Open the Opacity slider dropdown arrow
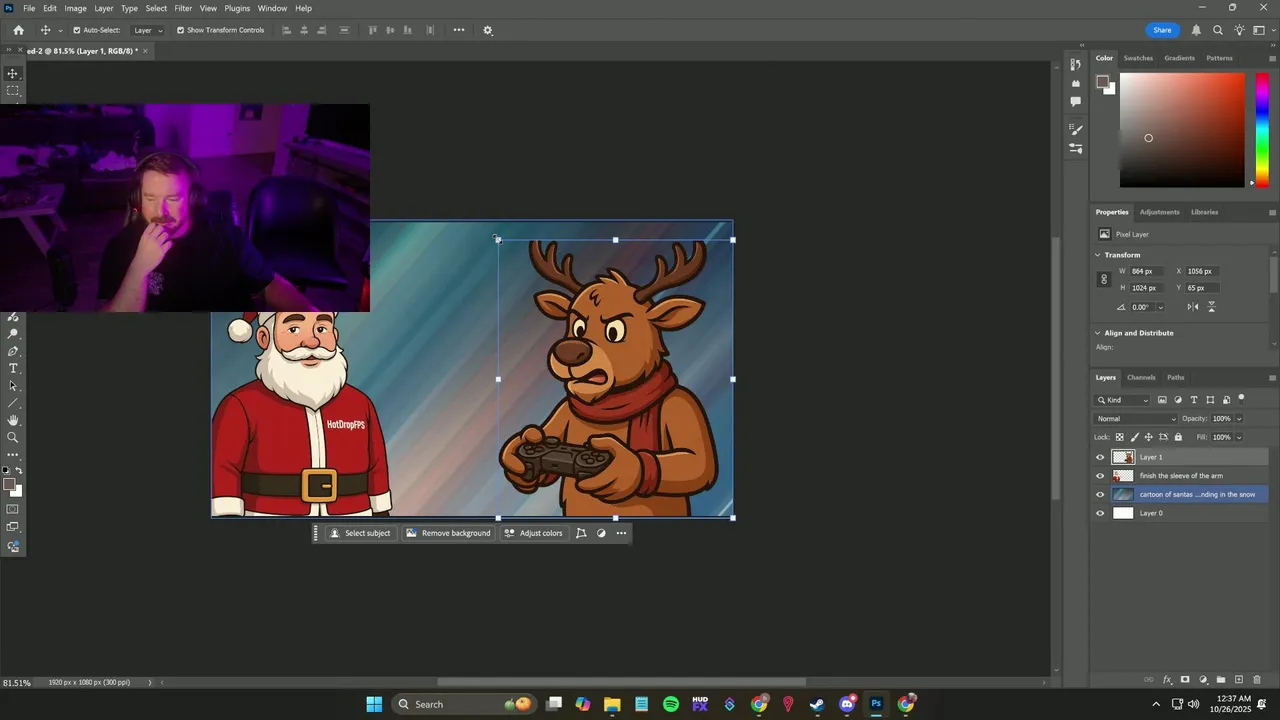 tap(1239, 419)
